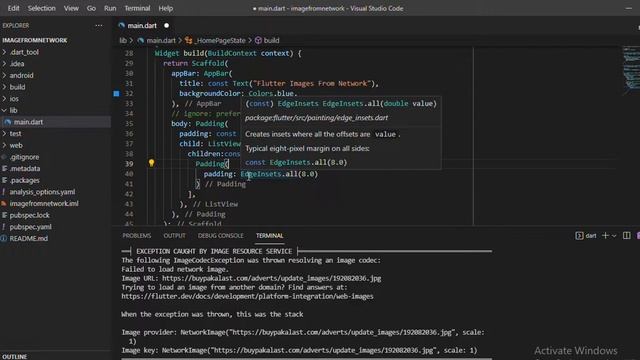Open Explorer more actions ellipsis

[x=99, y=25]
